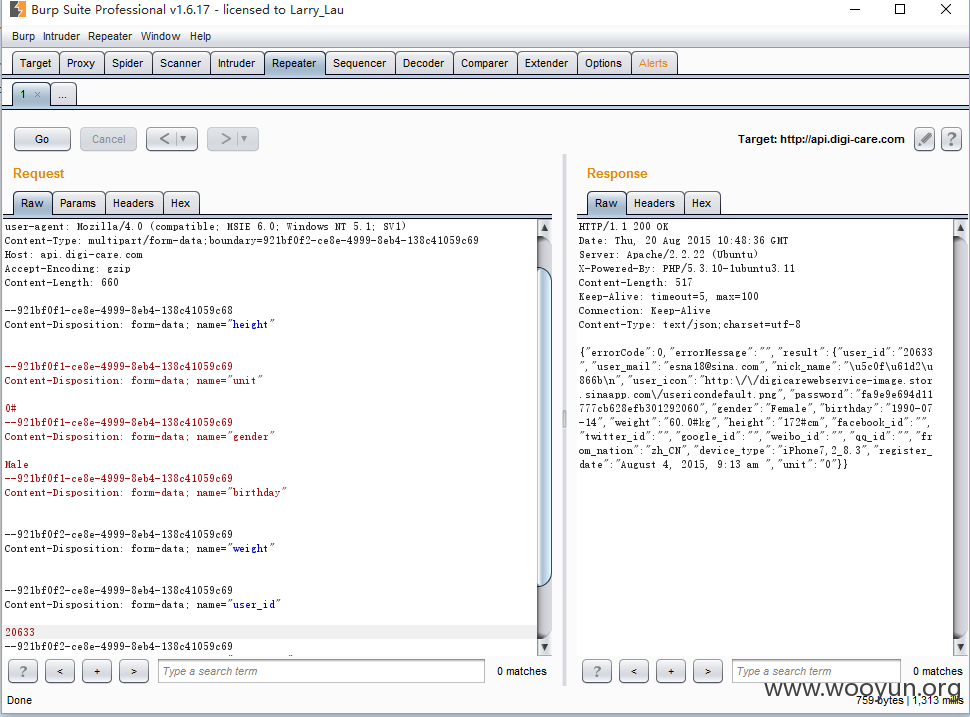Screen dimensions: 970x717
Task: Switch to the Intruder tool tab
Action: tap(236, 63)
